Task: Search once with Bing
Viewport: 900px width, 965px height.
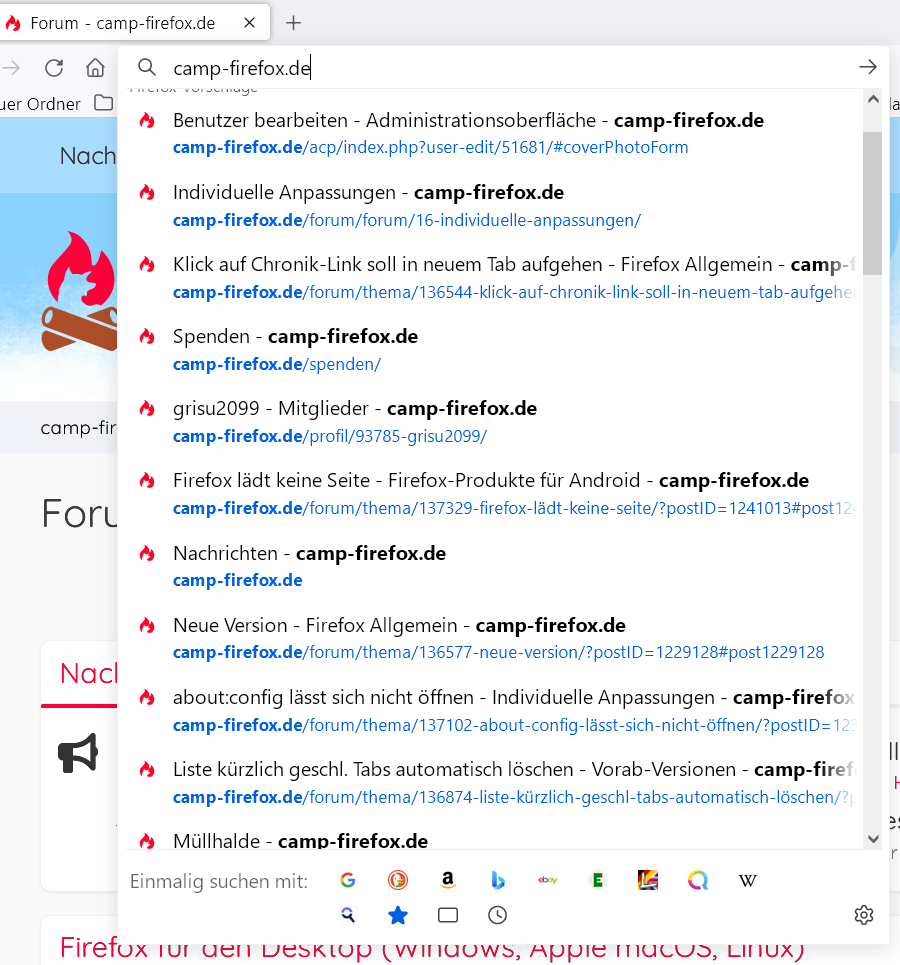Action: point(497,880)
